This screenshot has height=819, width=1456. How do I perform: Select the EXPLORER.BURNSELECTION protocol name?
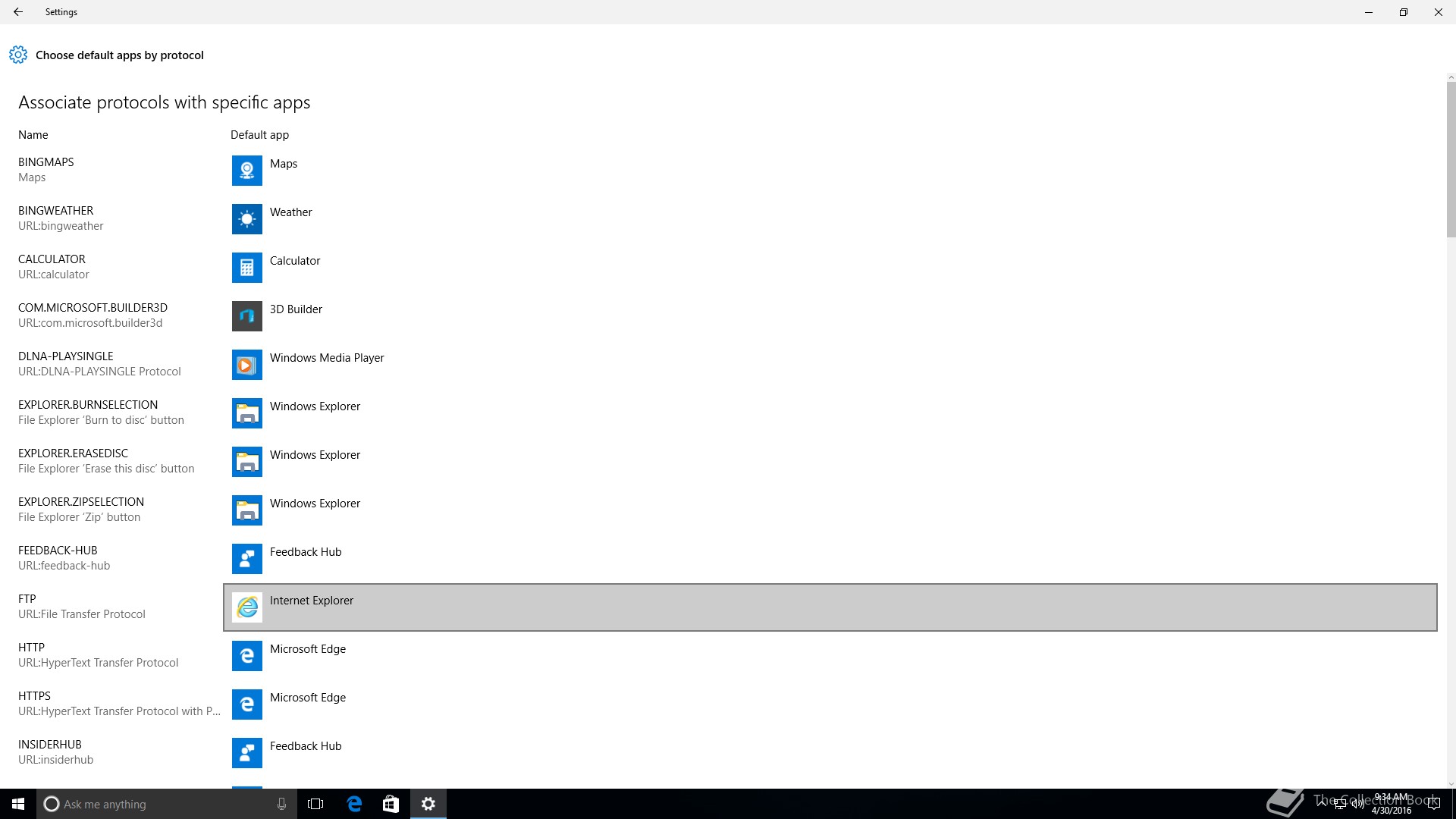88,405
